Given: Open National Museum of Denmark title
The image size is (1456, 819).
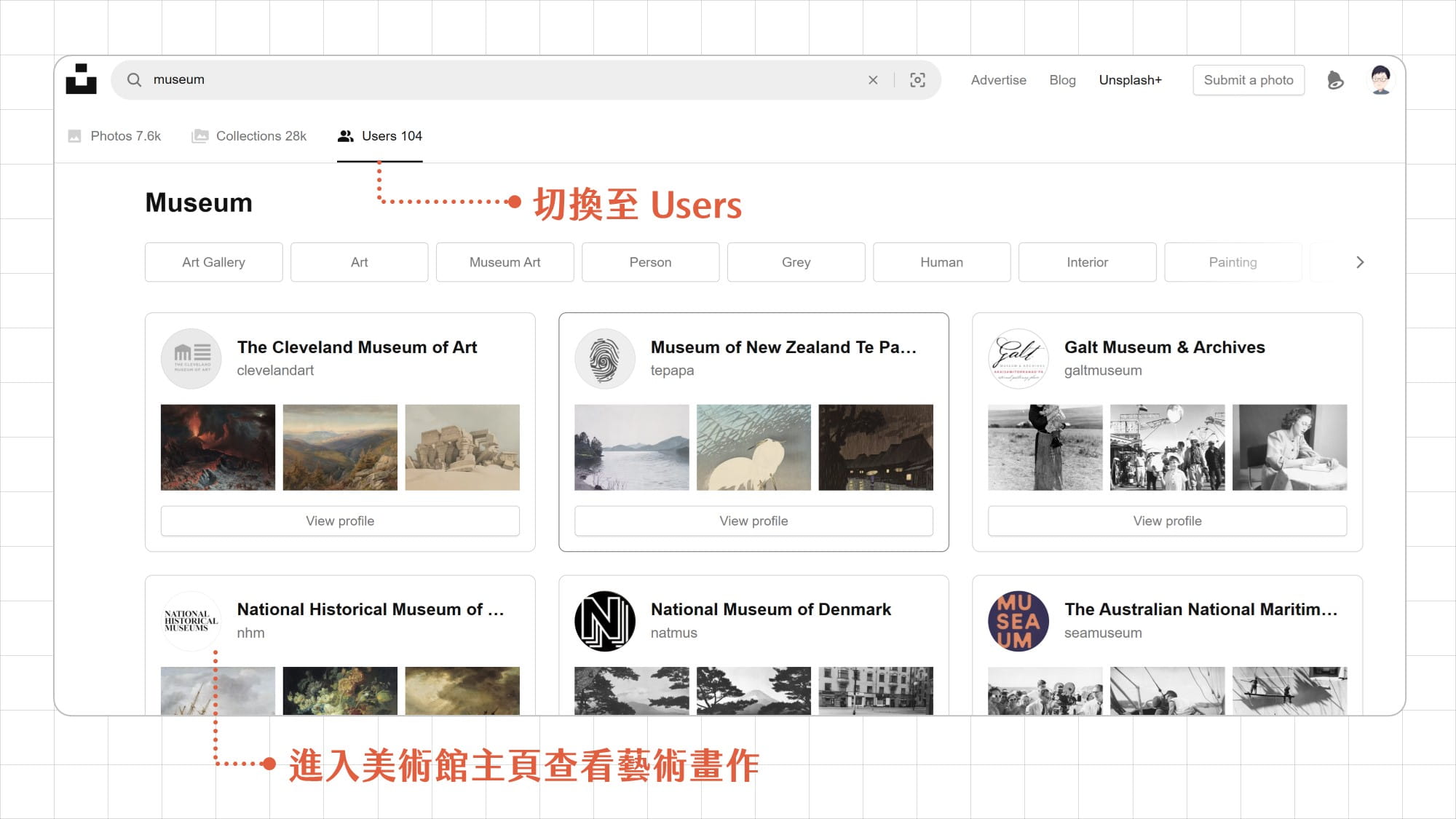Looking at the screenshot, I should (770, 609).
